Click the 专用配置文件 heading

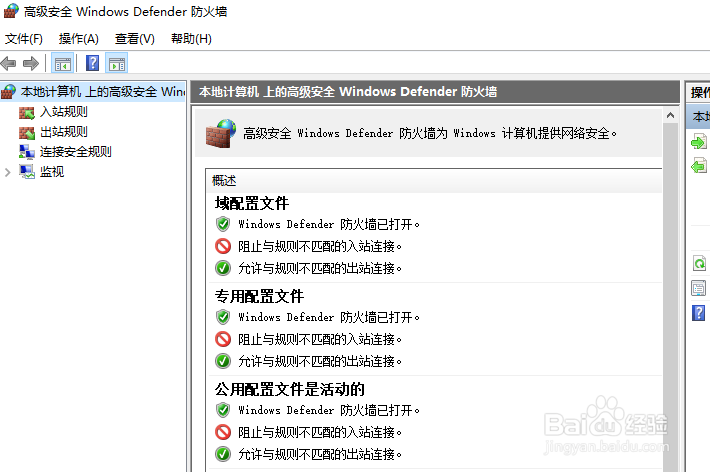click(x=259, y=296)
